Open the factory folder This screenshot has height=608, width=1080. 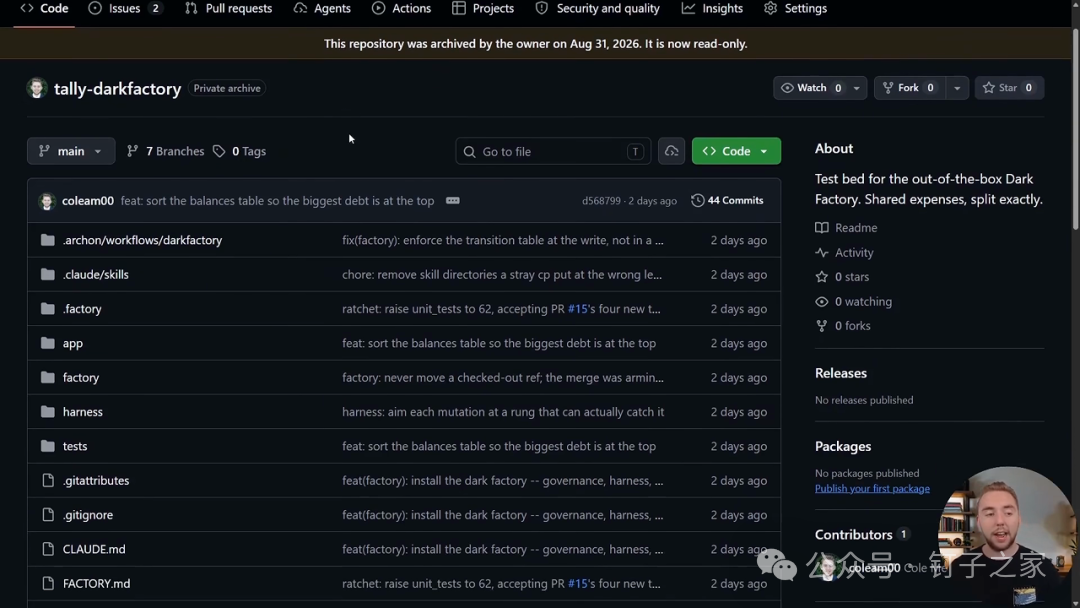point(81,377)
